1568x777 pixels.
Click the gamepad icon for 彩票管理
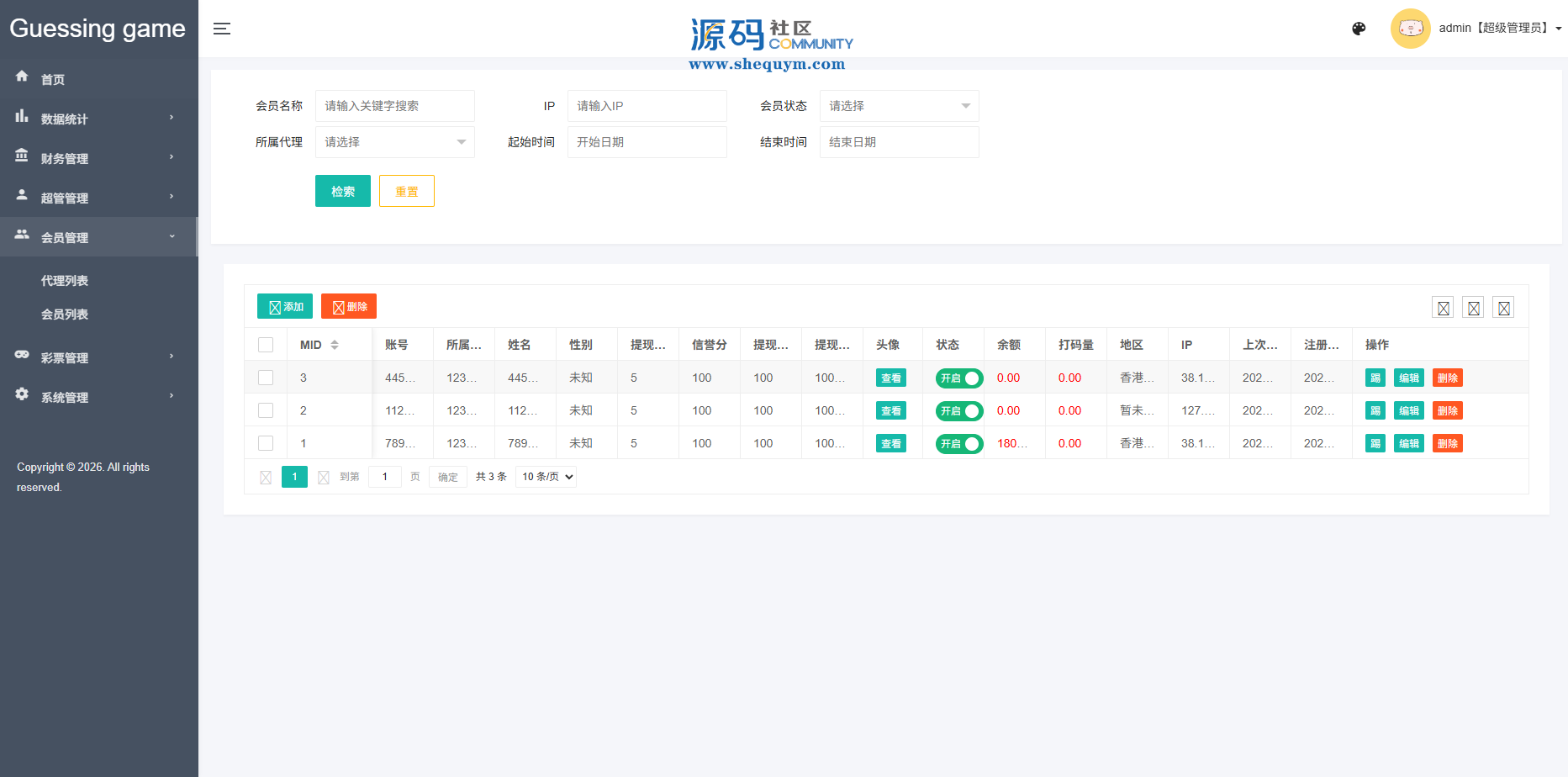(22, 355)
